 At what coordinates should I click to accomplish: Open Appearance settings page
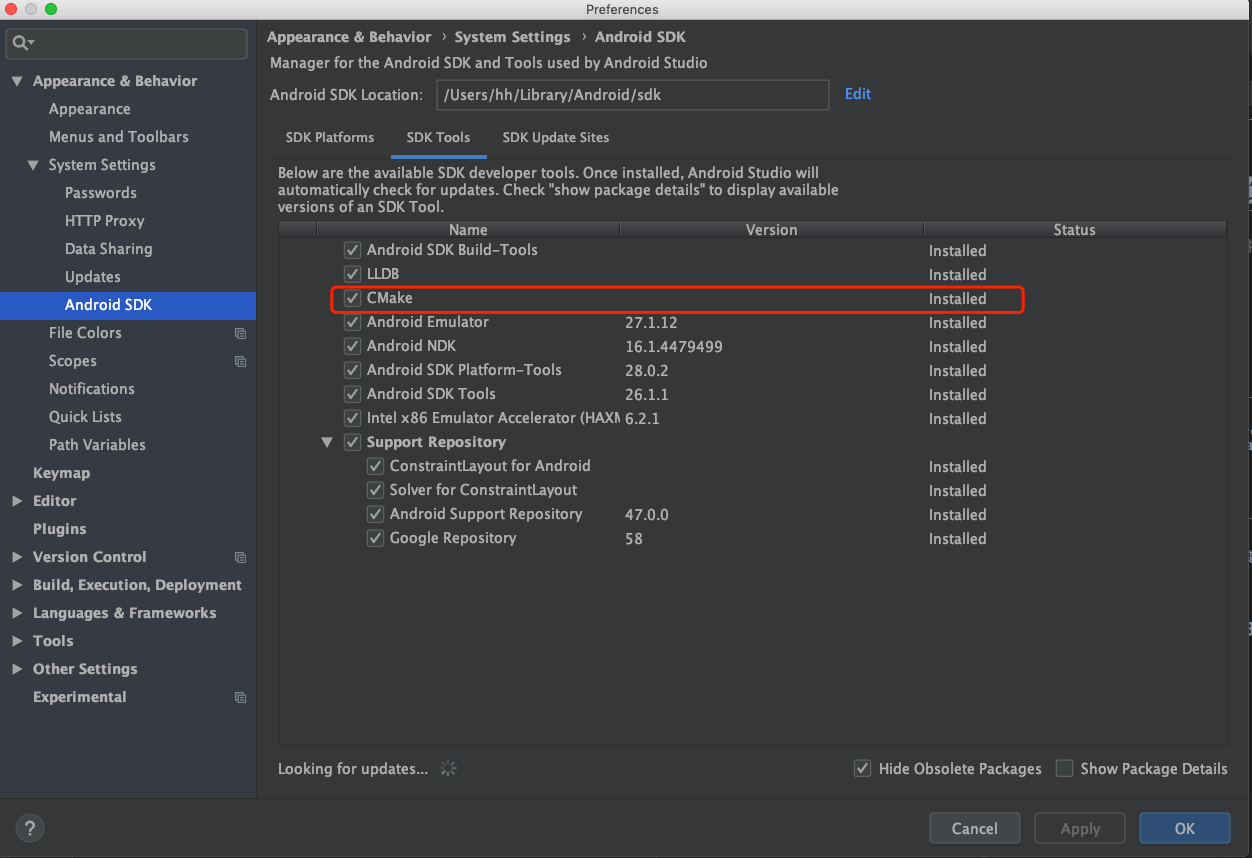point(90,109)
